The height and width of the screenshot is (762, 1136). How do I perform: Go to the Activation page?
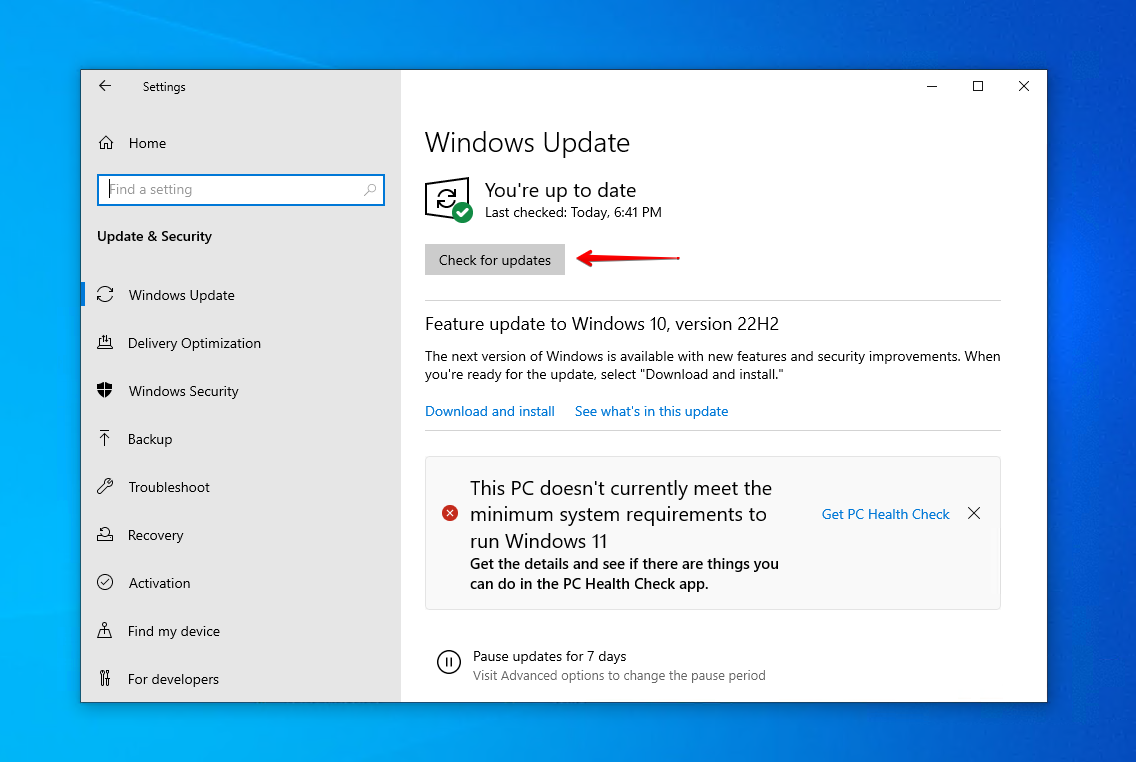(241, 583)
